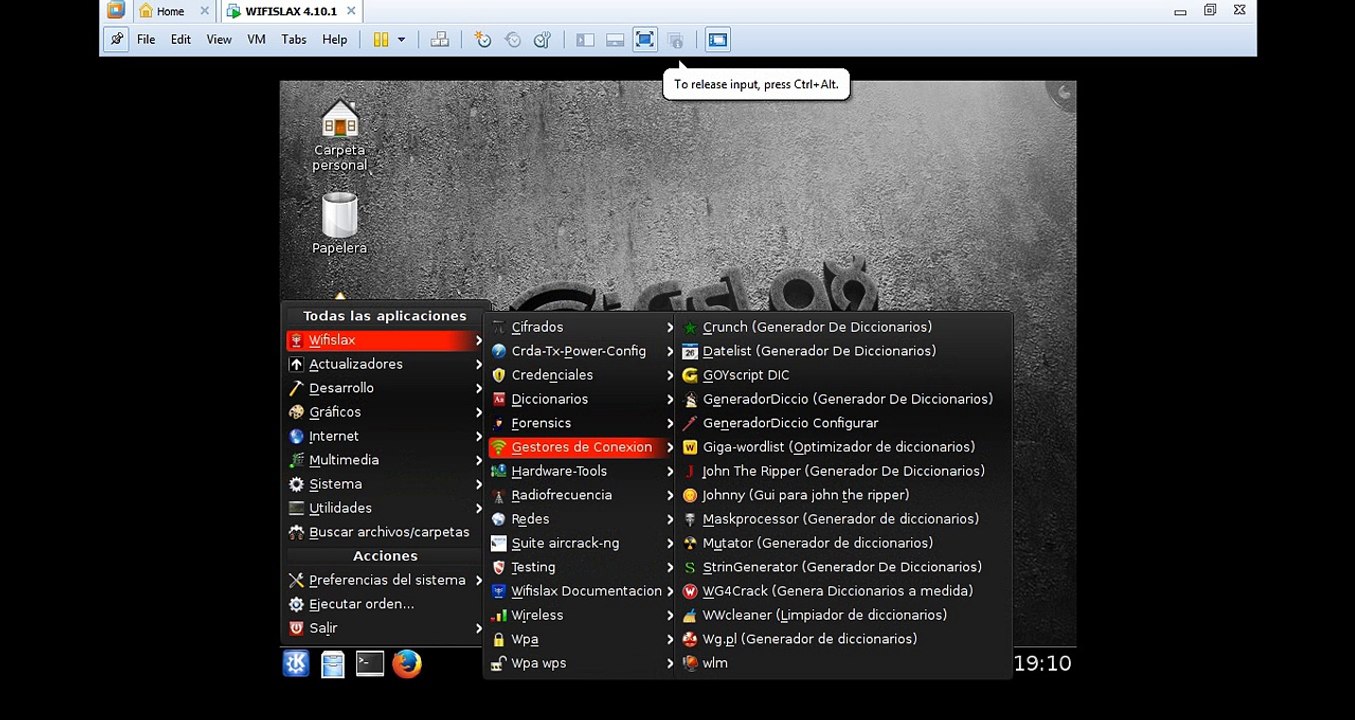
Task: Click the VMware pause power icon
Action: coord(381,40)
